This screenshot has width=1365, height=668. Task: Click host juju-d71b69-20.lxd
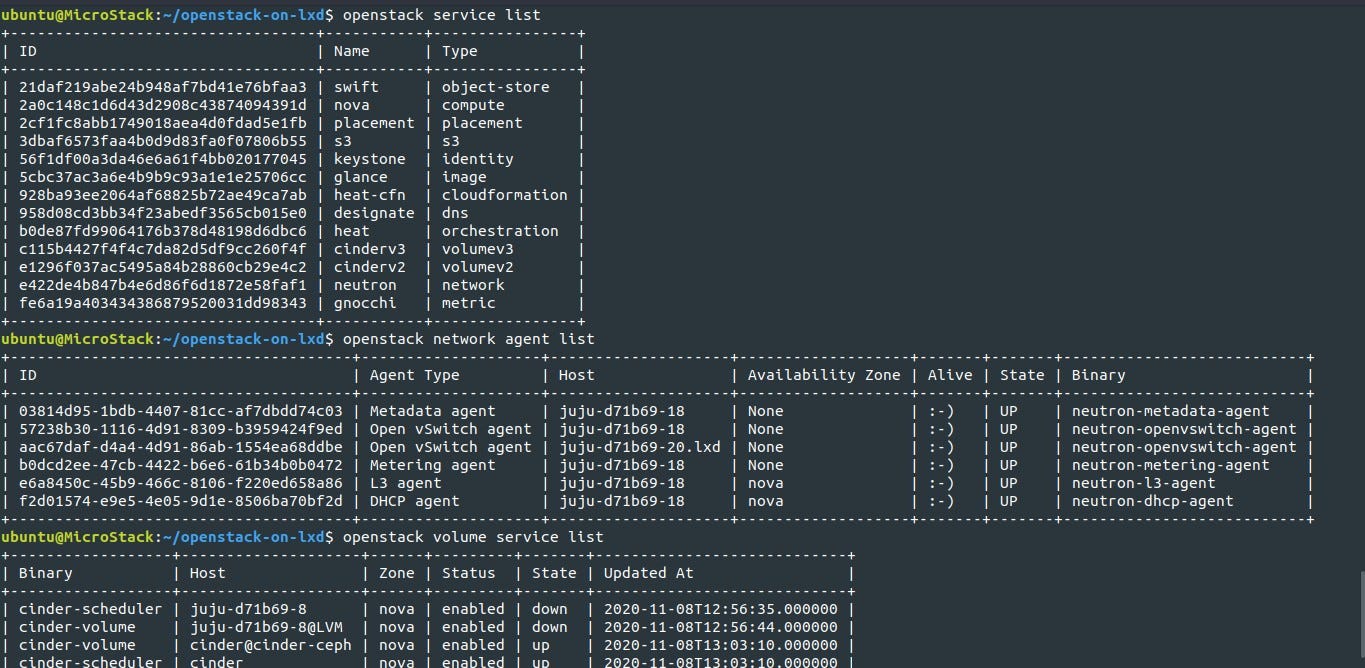(640, 447)
